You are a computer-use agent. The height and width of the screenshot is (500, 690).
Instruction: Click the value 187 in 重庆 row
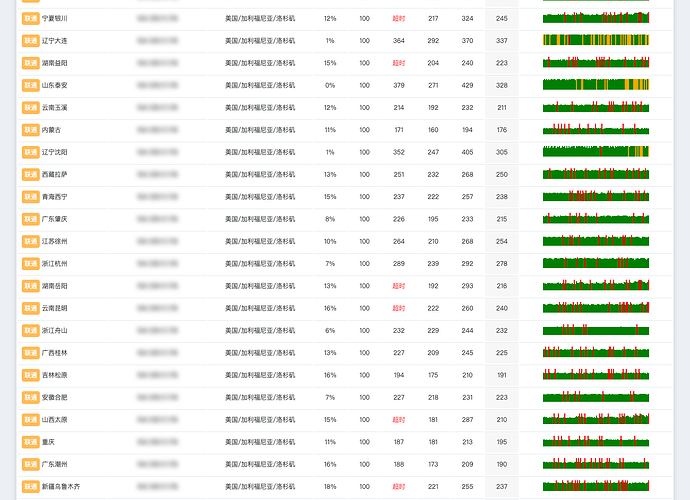399,442
